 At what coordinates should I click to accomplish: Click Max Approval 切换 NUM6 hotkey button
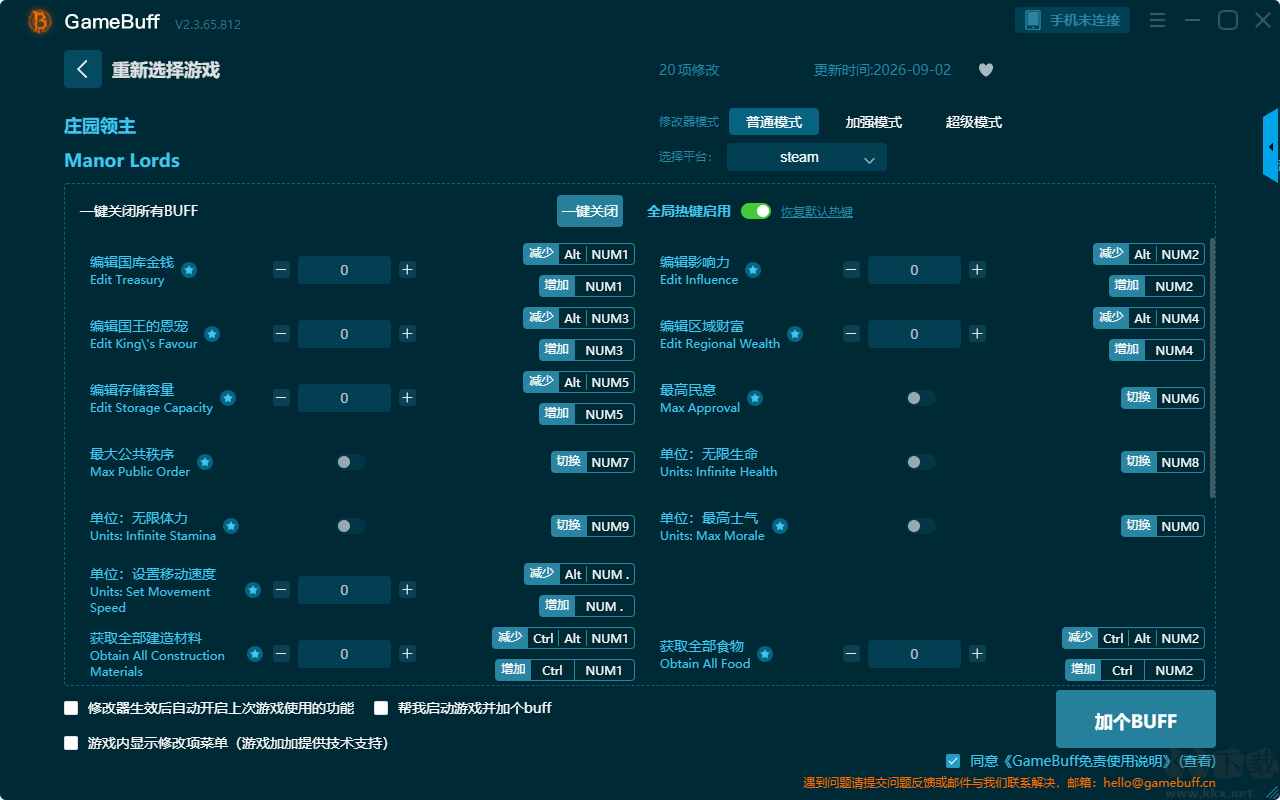coord(1163,398)
